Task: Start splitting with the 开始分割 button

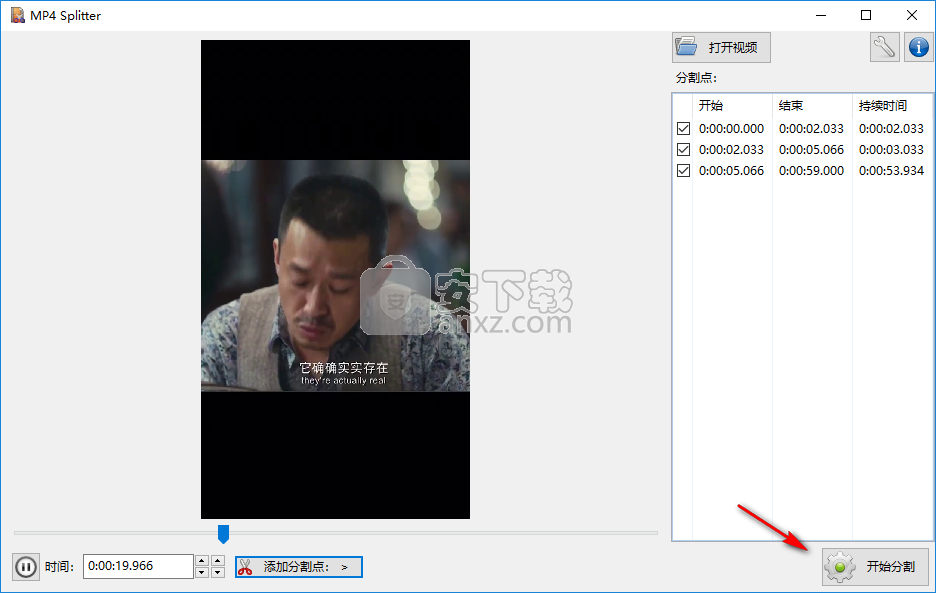Action: click(x=875, y=567)
